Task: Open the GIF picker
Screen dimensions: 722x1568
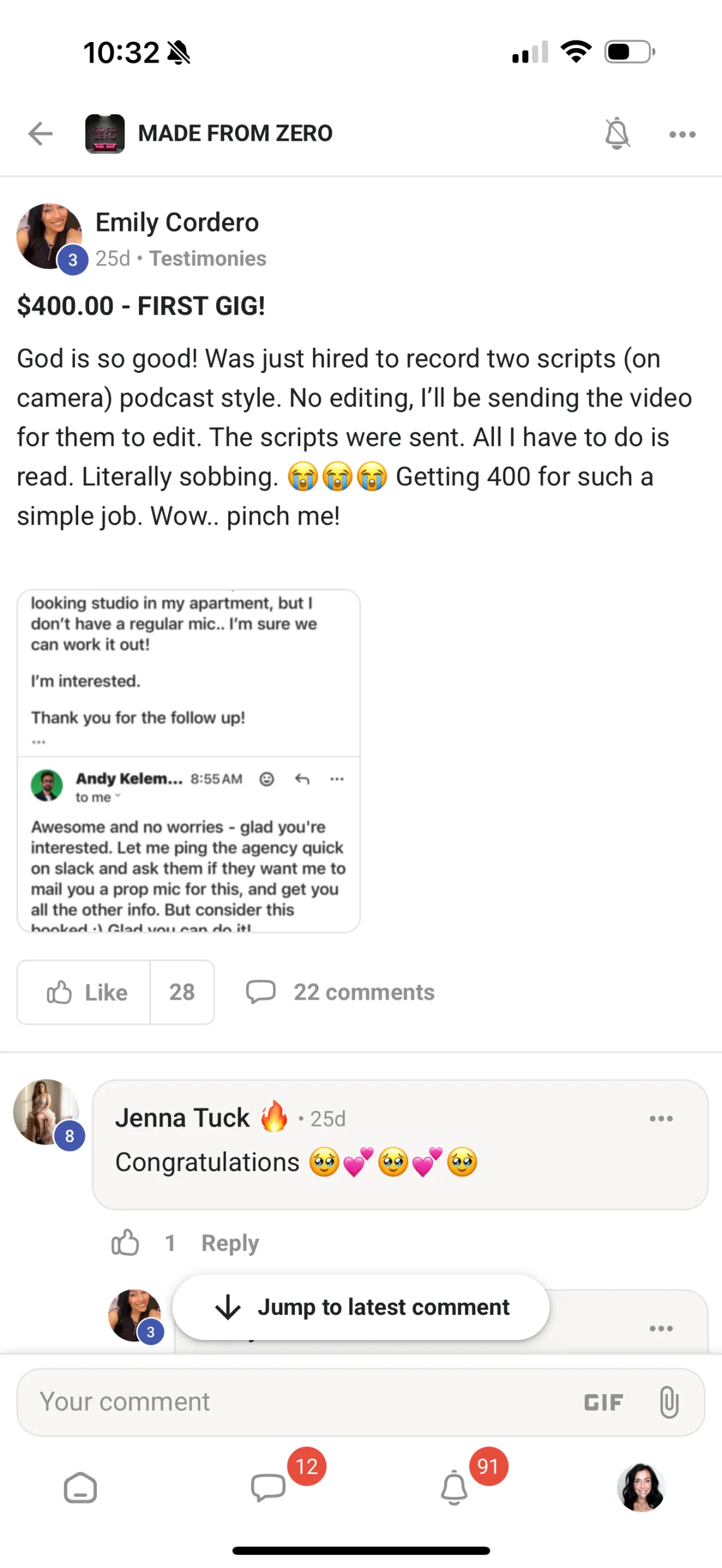Action: tap(603, 1403)
